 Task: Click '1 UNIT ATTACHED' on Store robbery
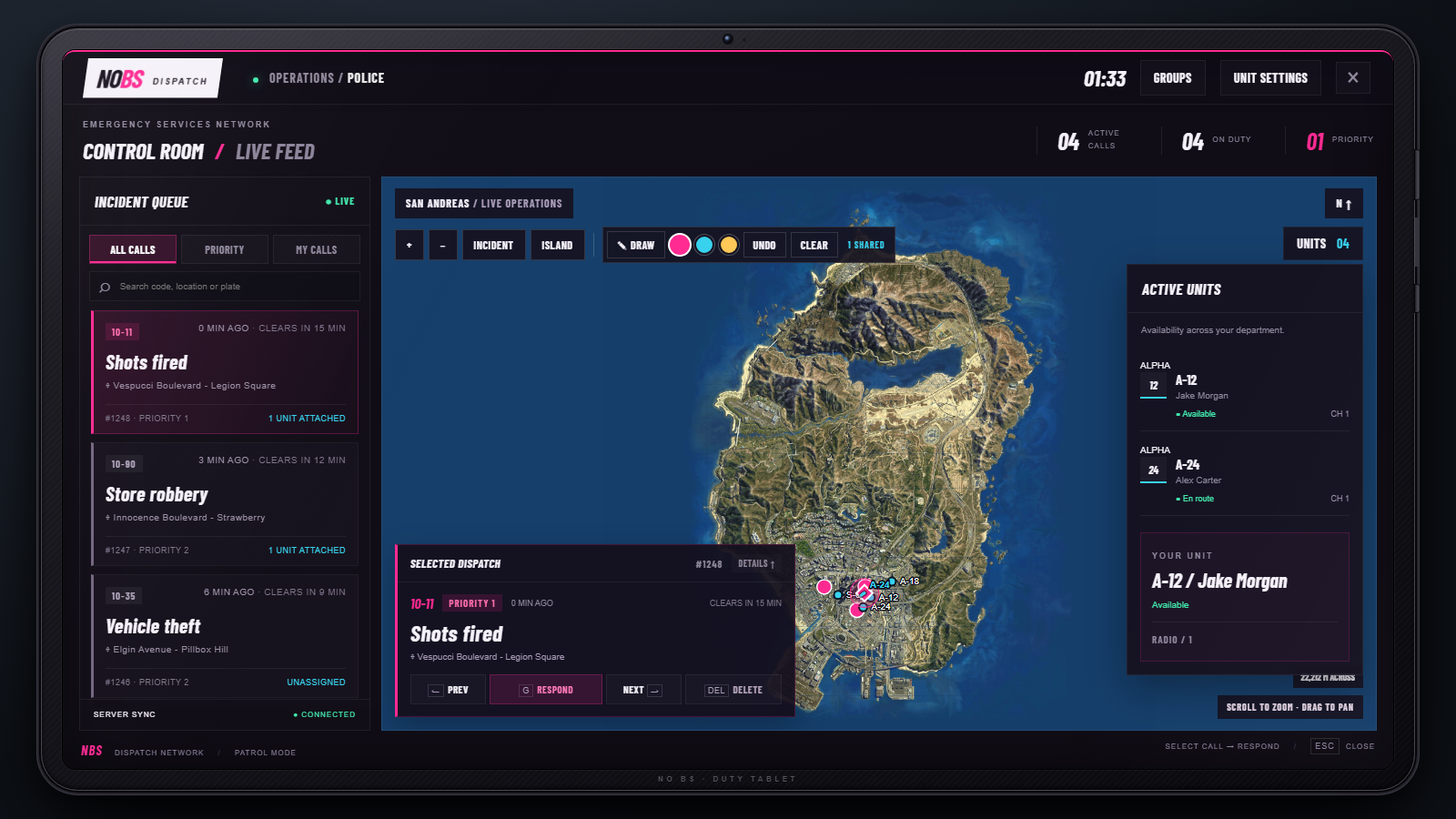pyautogui.click(x=307, y=551)
